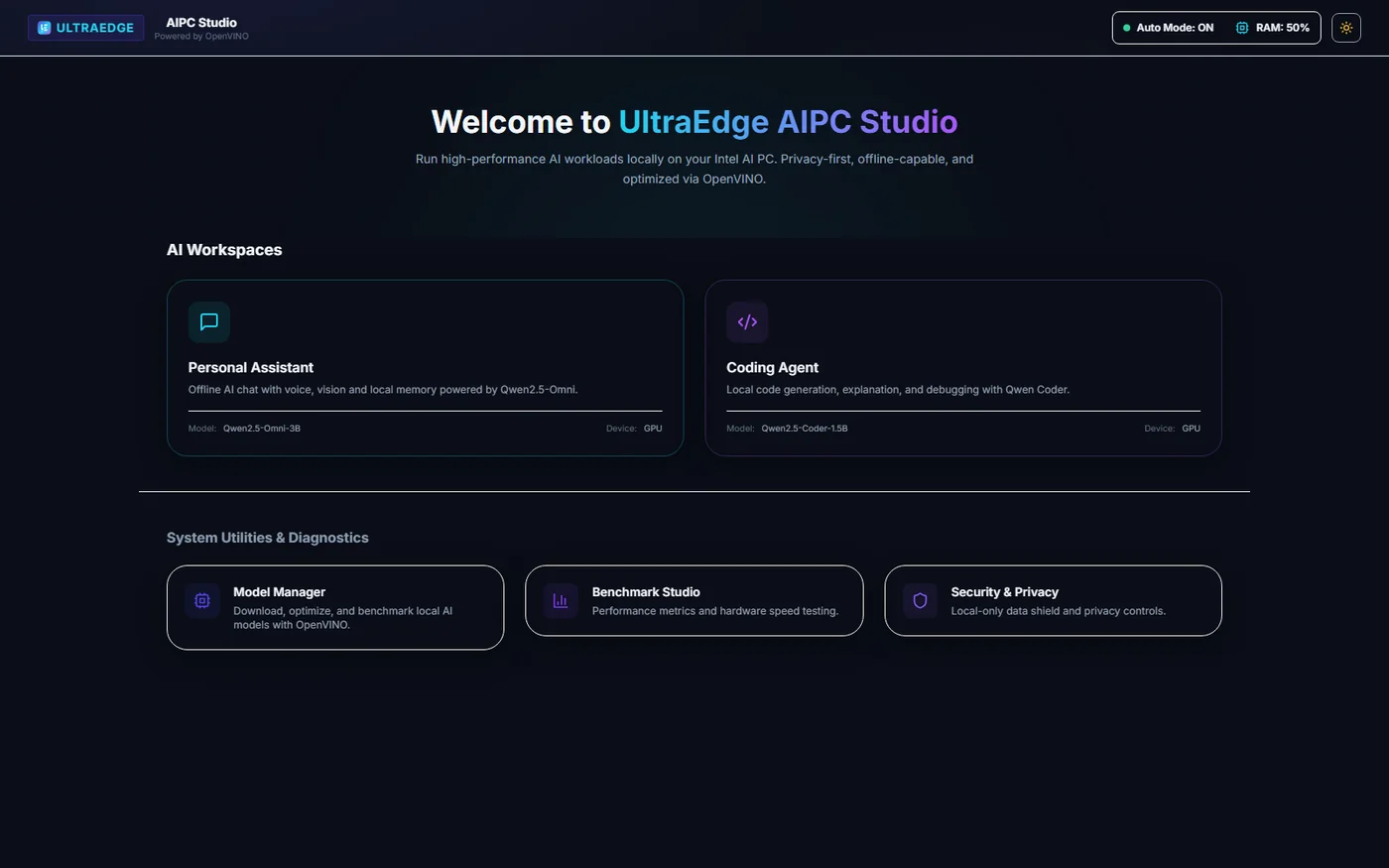Click the UltraEdge logo icon
The image size is (1389, 868).
44,28
